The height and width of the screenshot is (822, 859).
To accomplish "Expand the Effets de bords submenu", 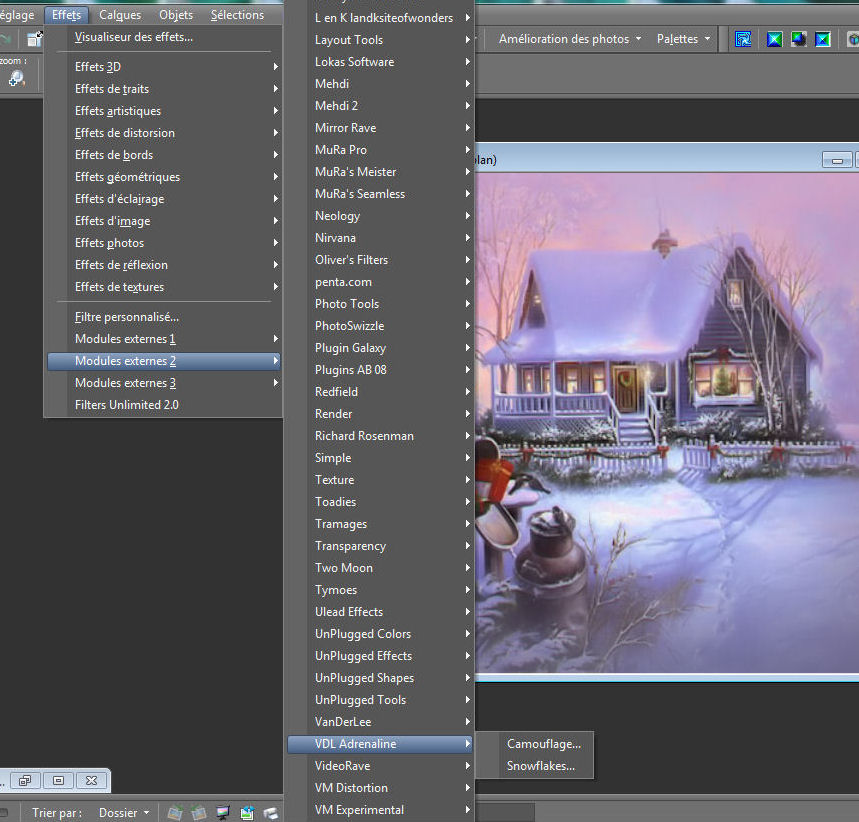I will (x=164, y=155).
